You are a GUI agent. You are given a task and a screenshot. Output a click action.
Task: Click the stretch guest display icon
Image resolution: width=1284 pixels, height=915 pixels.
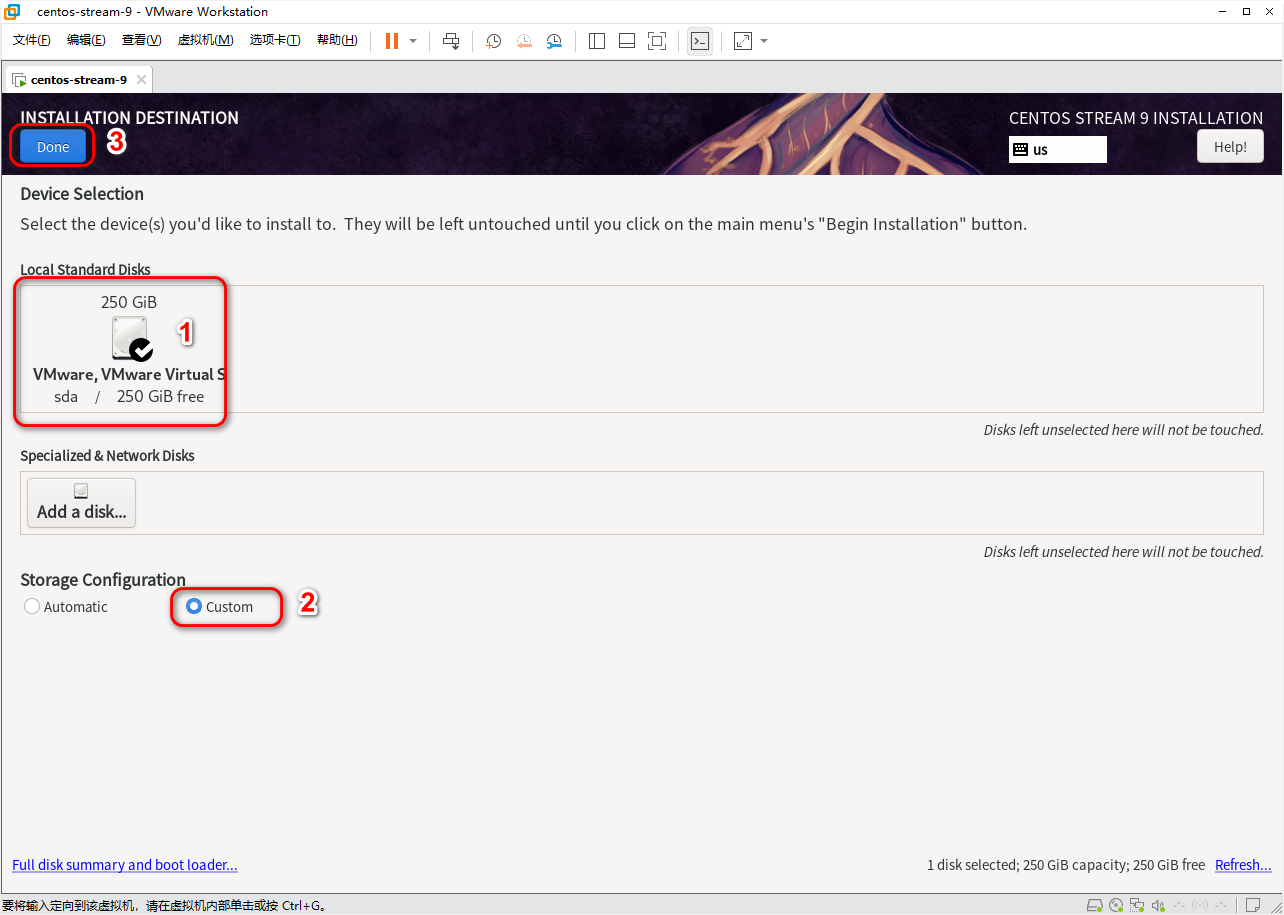pyautogui.click(x=743, y=41)
